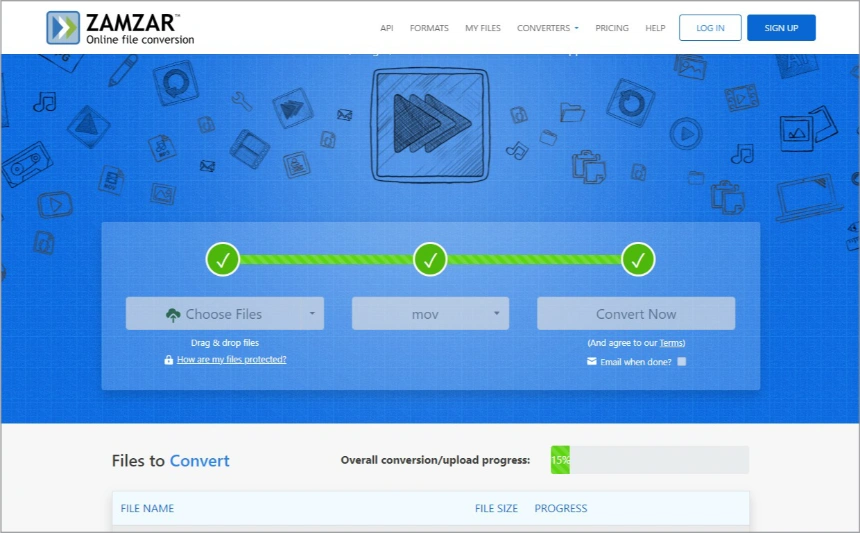Open the Terms link
Image resolution: width=860 pixels, height=533 pixels.
(671, 343)
